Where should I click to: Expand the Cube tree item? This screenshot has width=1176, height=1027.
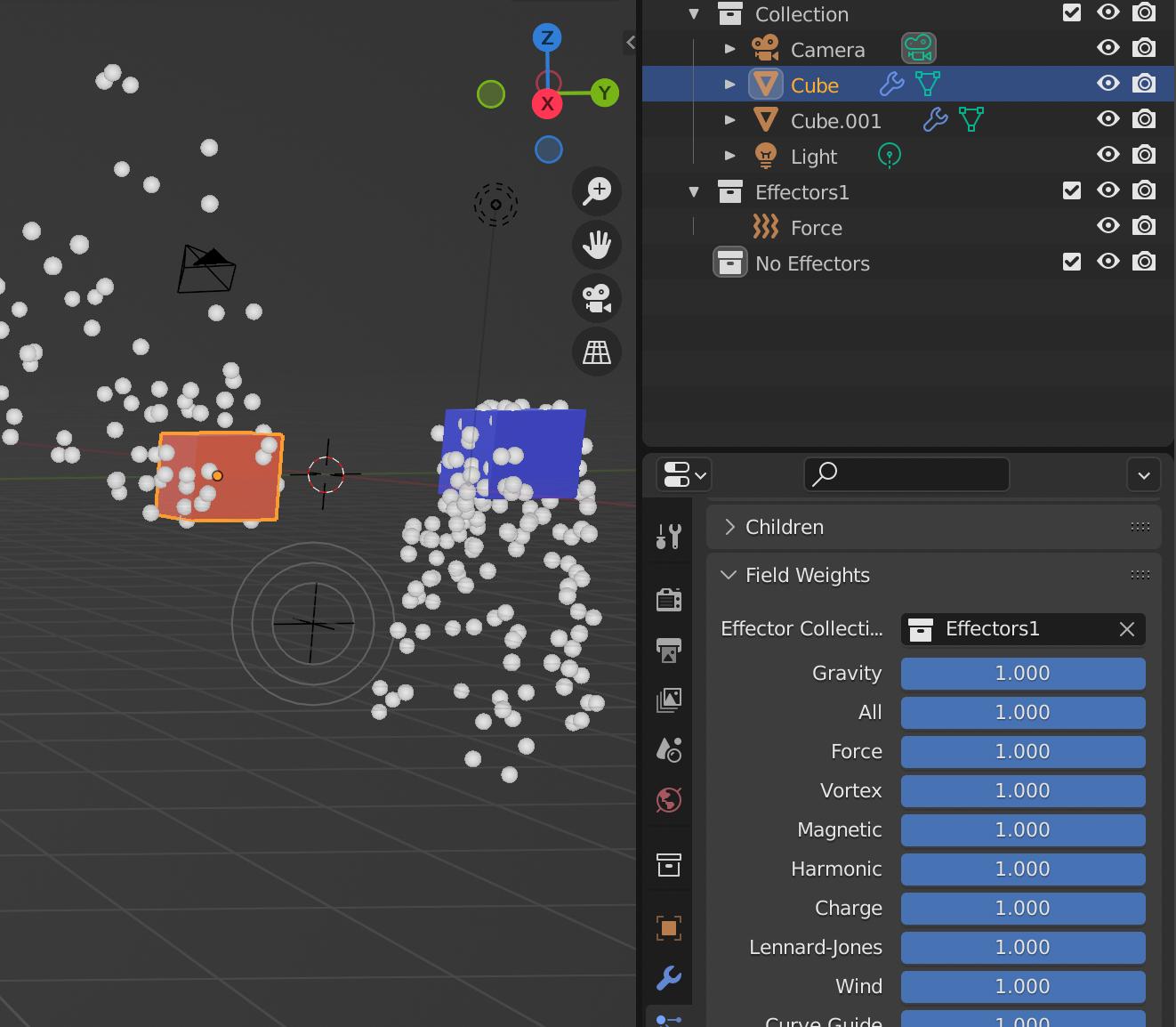(x=730, y=85)
